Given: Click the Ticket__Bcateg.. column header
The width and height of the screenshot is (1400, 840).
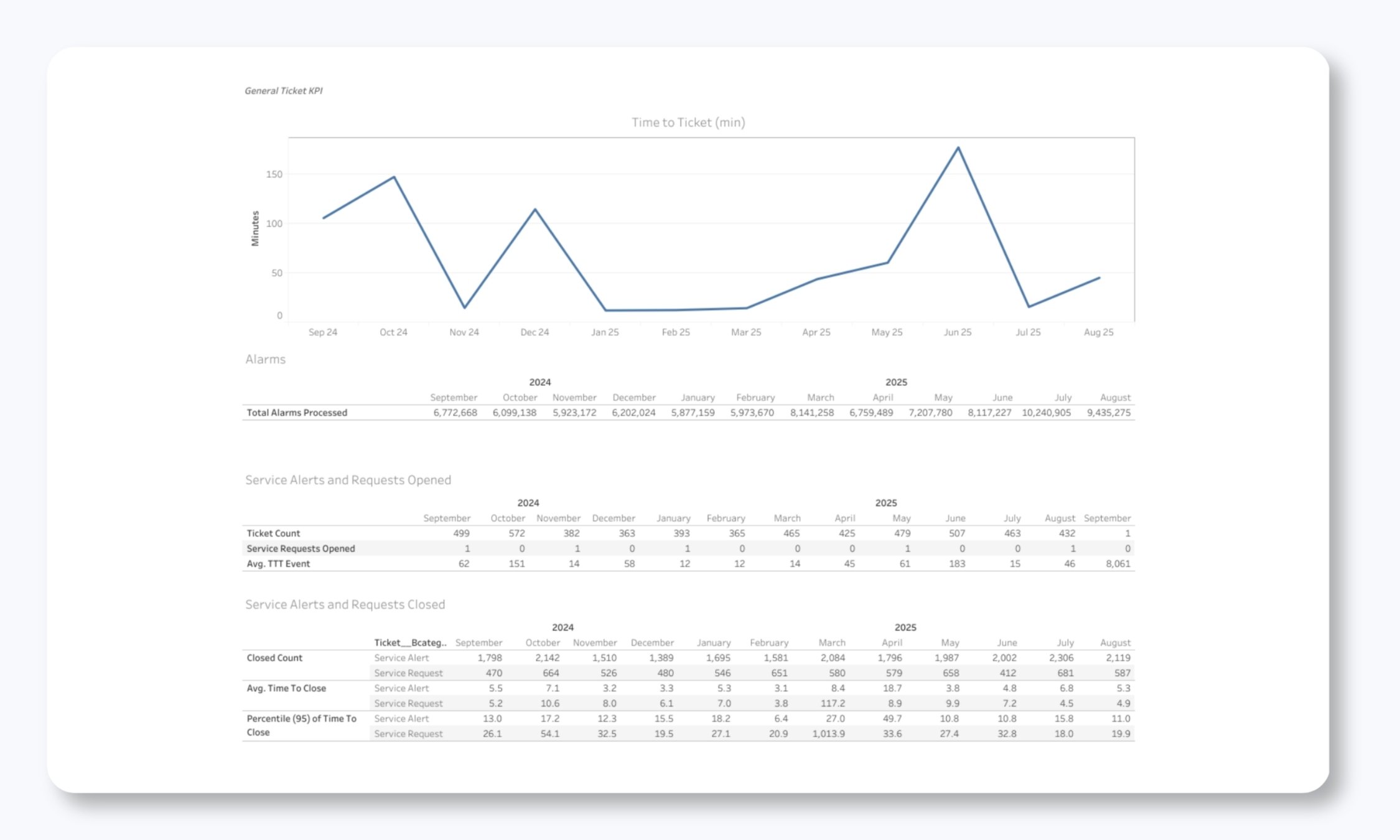Looking at the screenshot, I should [x=411, y=643].
